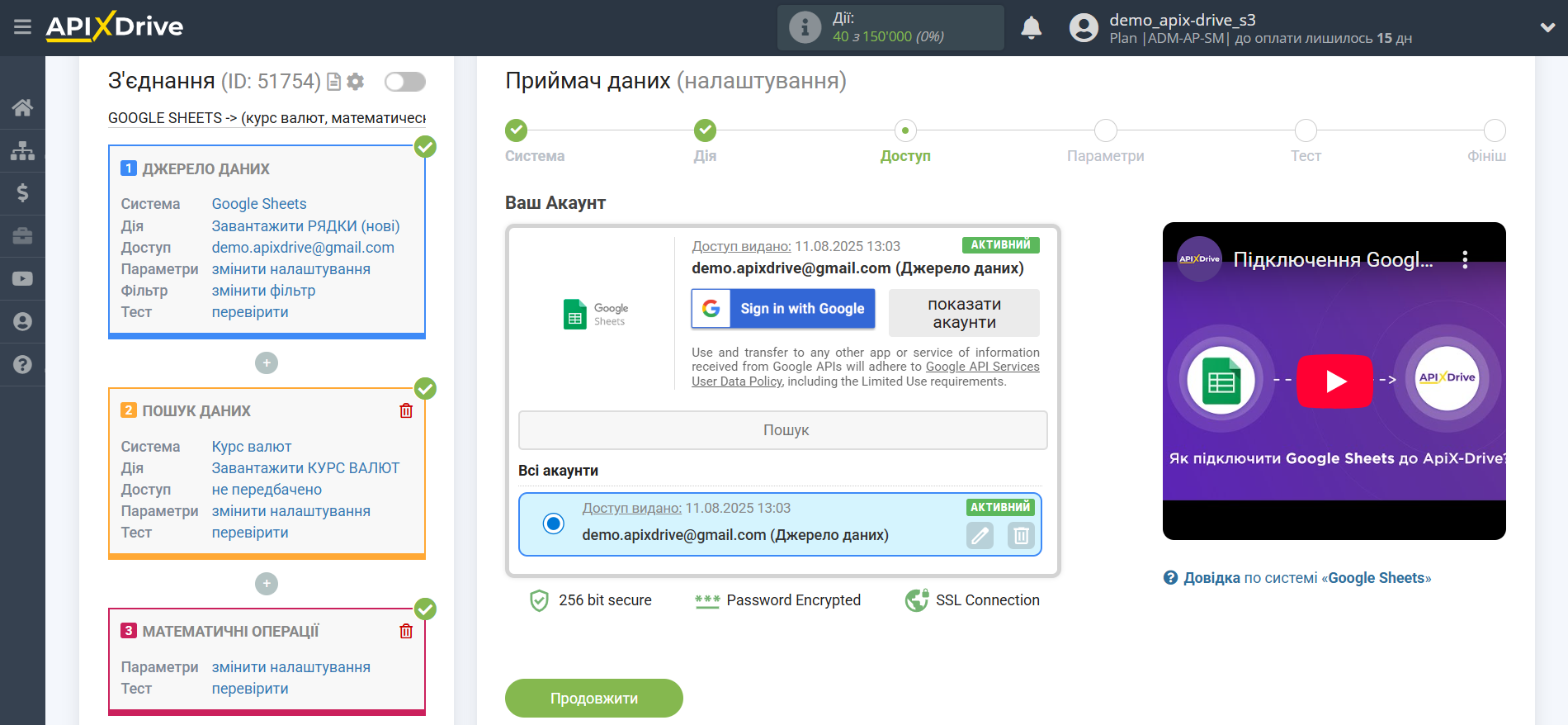Image resolution: width=1568 pixels, height=725 pixels.
Task: Delete the demo.apixdrive account trash icon
Action: coord(1021,536)
